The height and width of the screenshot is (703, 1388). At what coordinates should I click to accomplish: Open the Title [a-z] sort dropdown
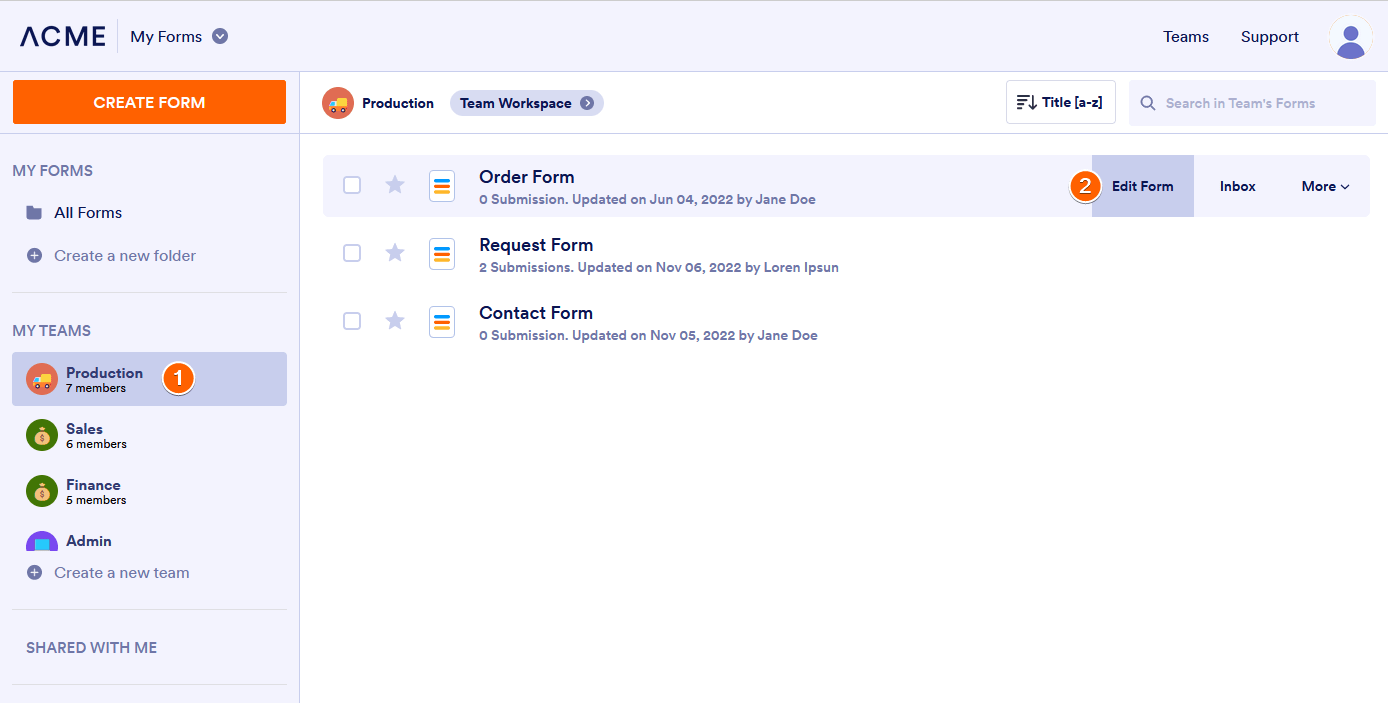point(1060,103)
